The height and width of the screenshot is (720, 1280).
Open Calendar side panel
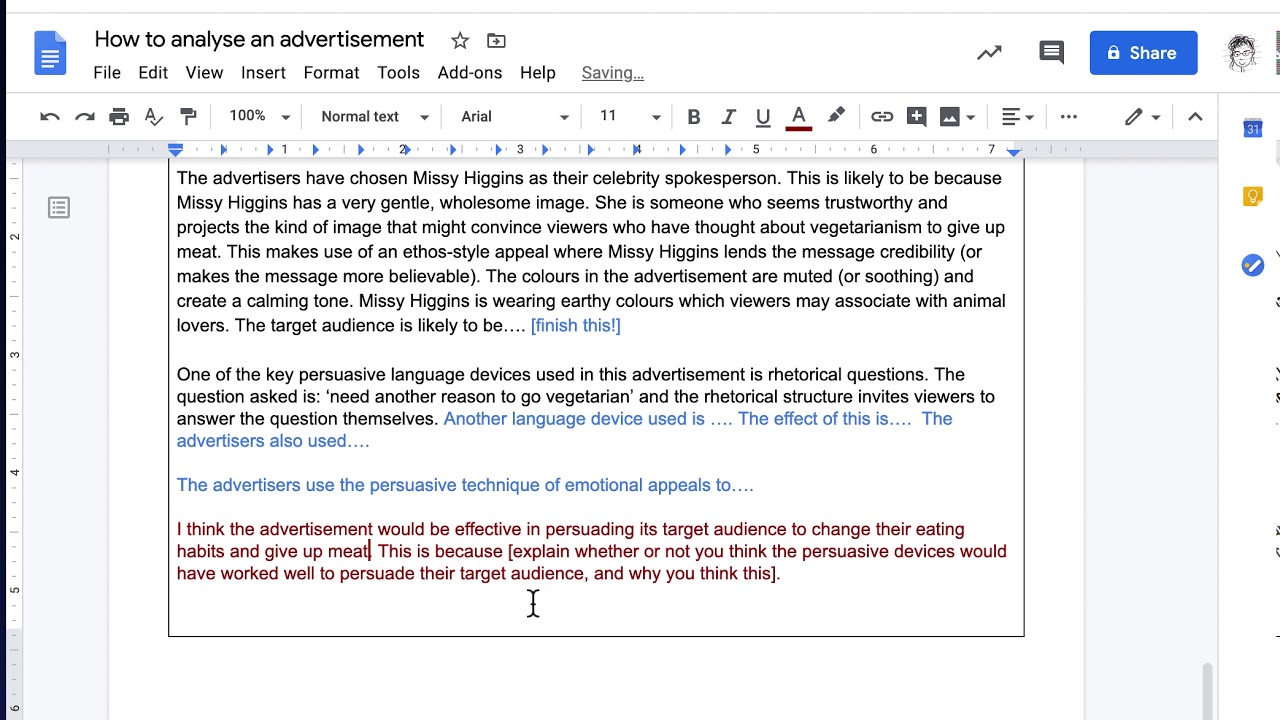(1253, 128)
